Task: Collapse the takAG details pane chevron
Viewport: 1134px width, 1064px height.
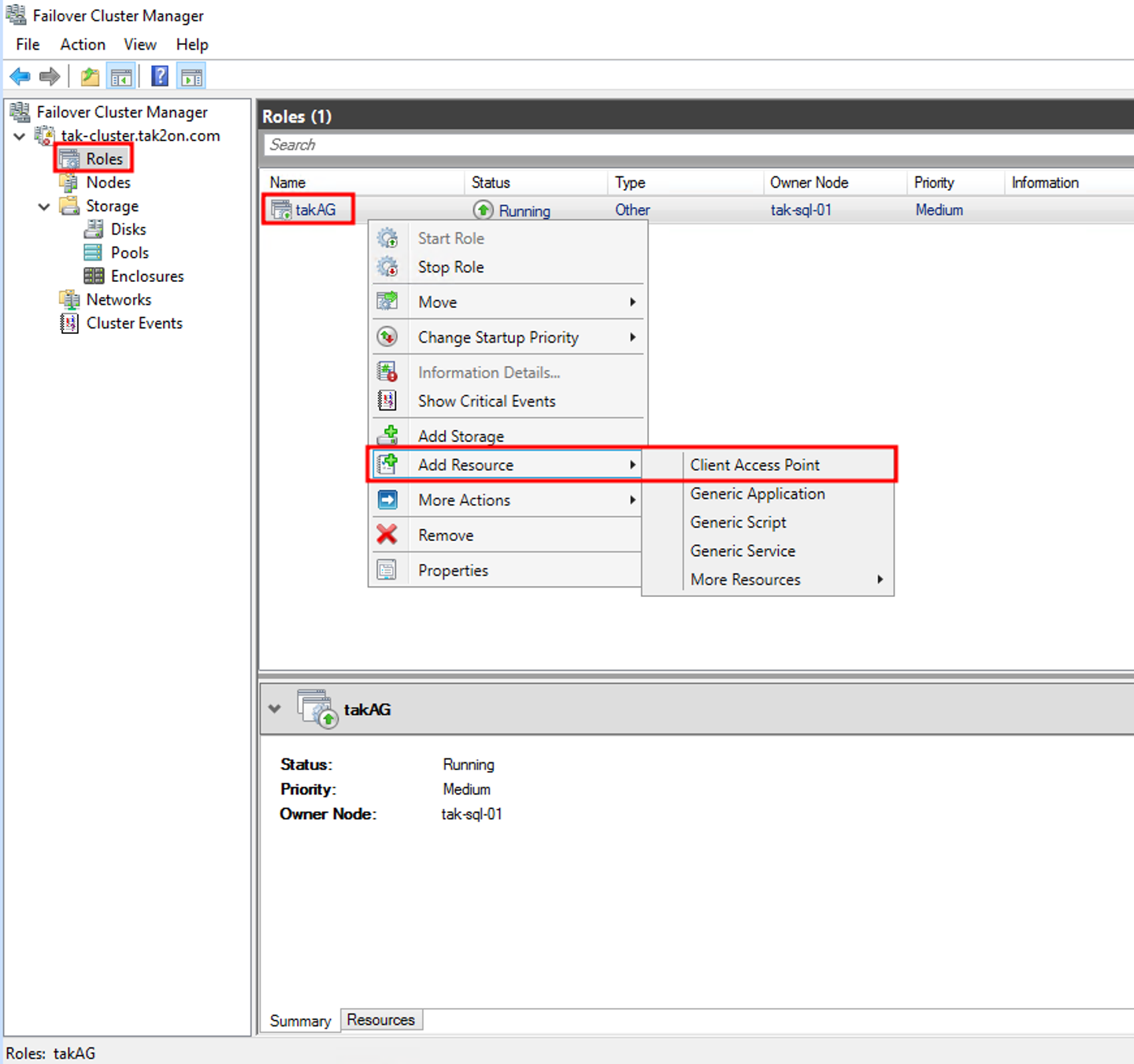Action: click(x=274, y=708)
